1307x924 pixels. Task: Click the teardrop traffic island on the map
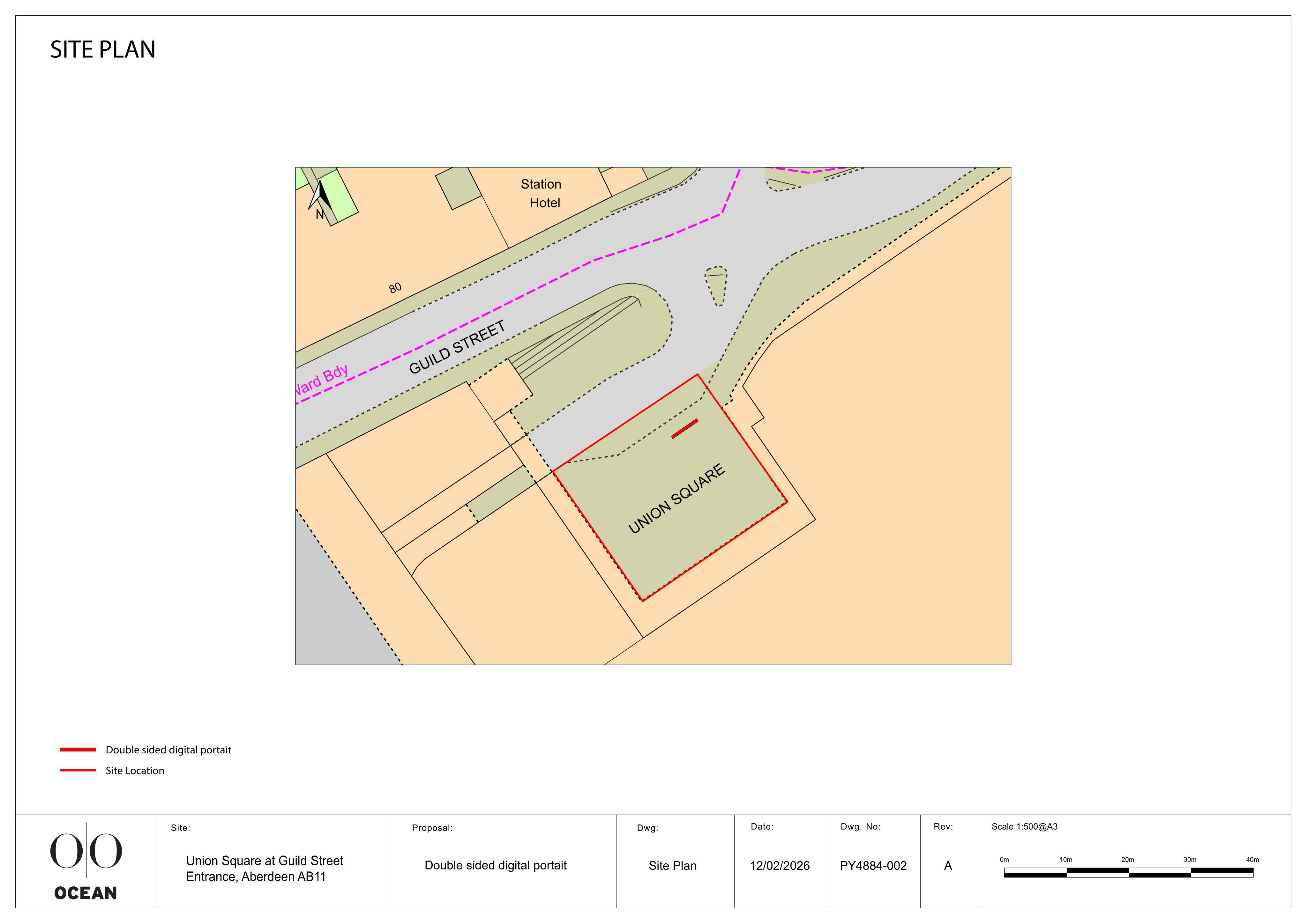[716, 286]
